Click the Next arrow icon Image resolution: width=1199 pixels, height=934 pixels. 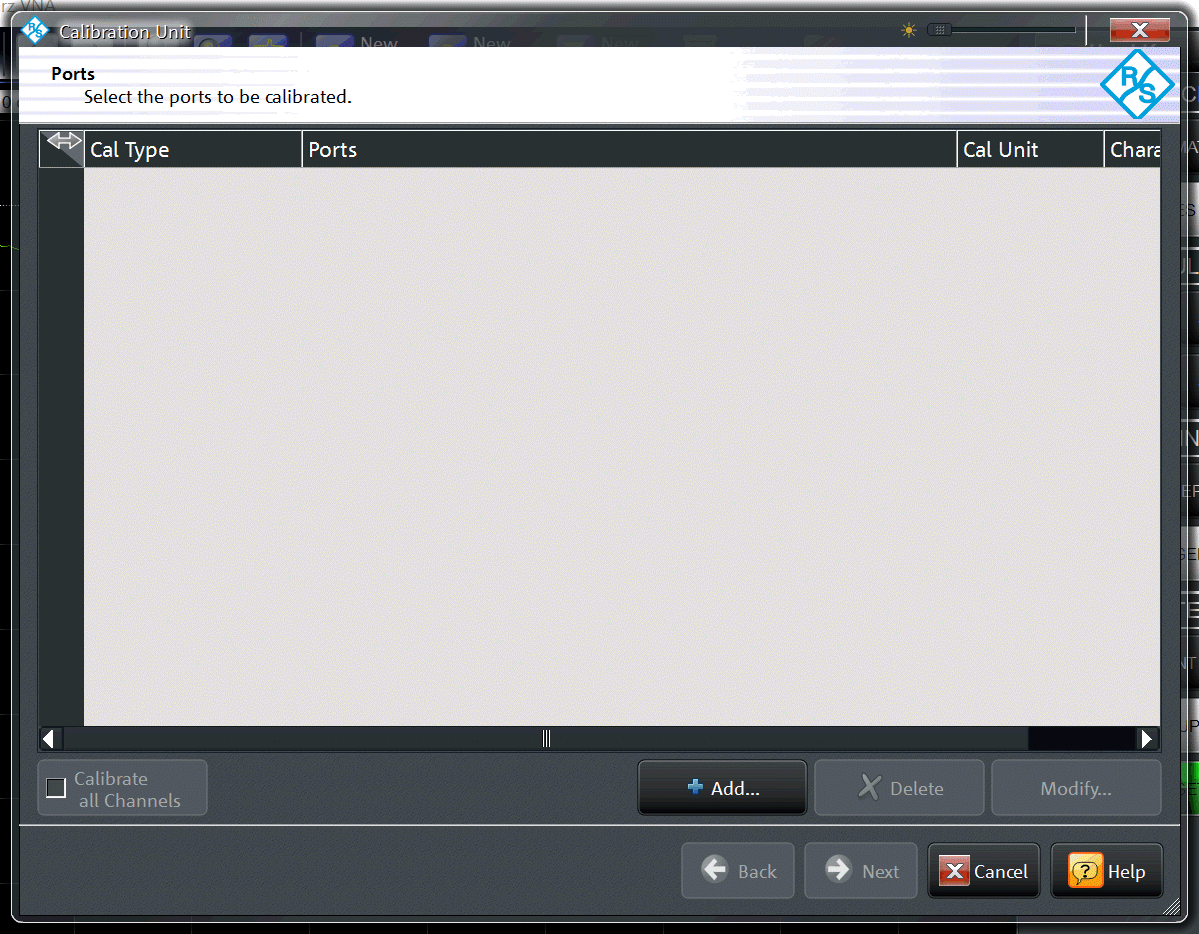838,870
